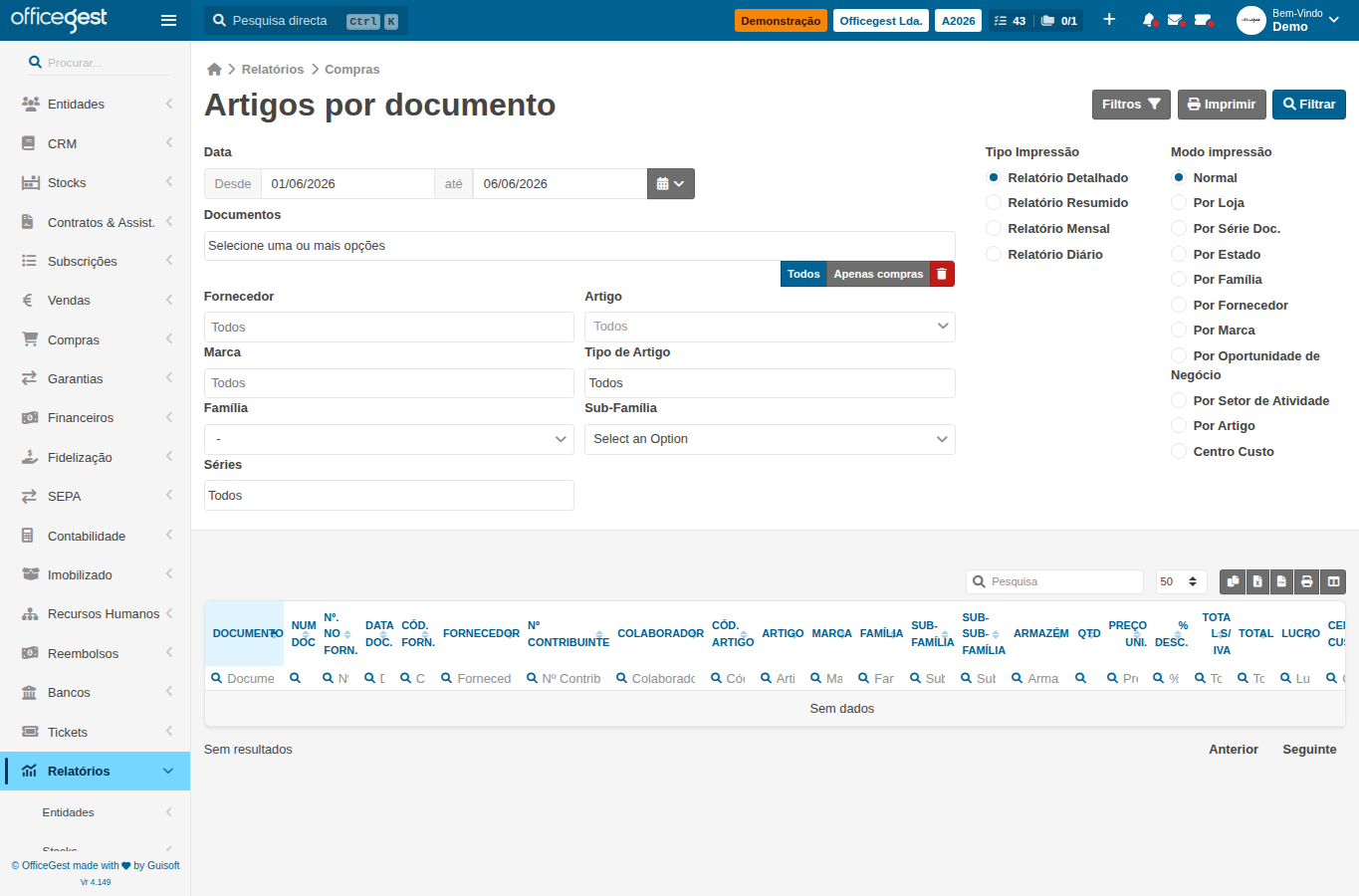Screen dimensions: 1359x896
Task: Select Relatório Diário print type
Action: (x=994, y=254)
